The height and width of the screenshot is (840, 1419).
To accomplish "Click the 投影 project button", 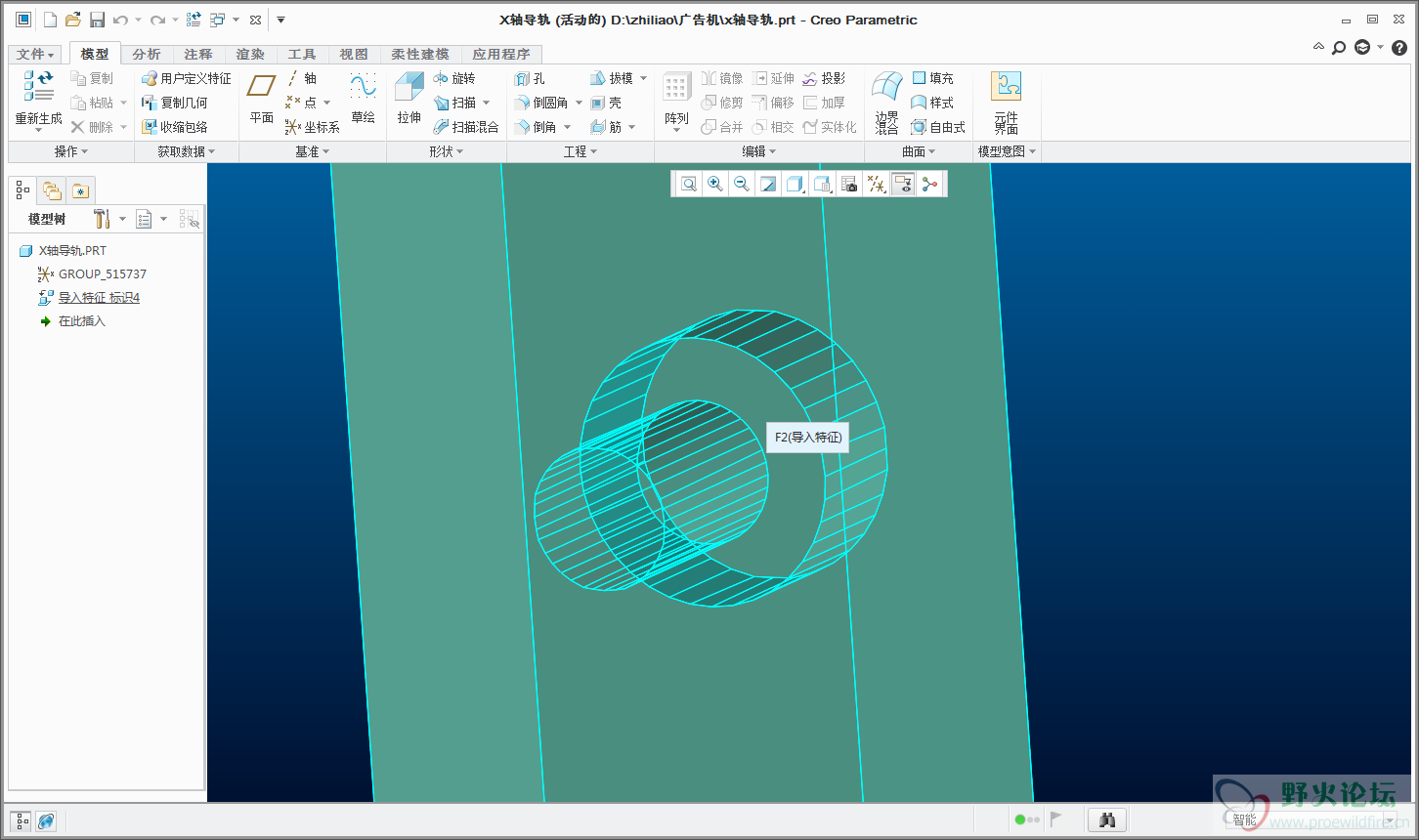I will [x=824, y=78].
